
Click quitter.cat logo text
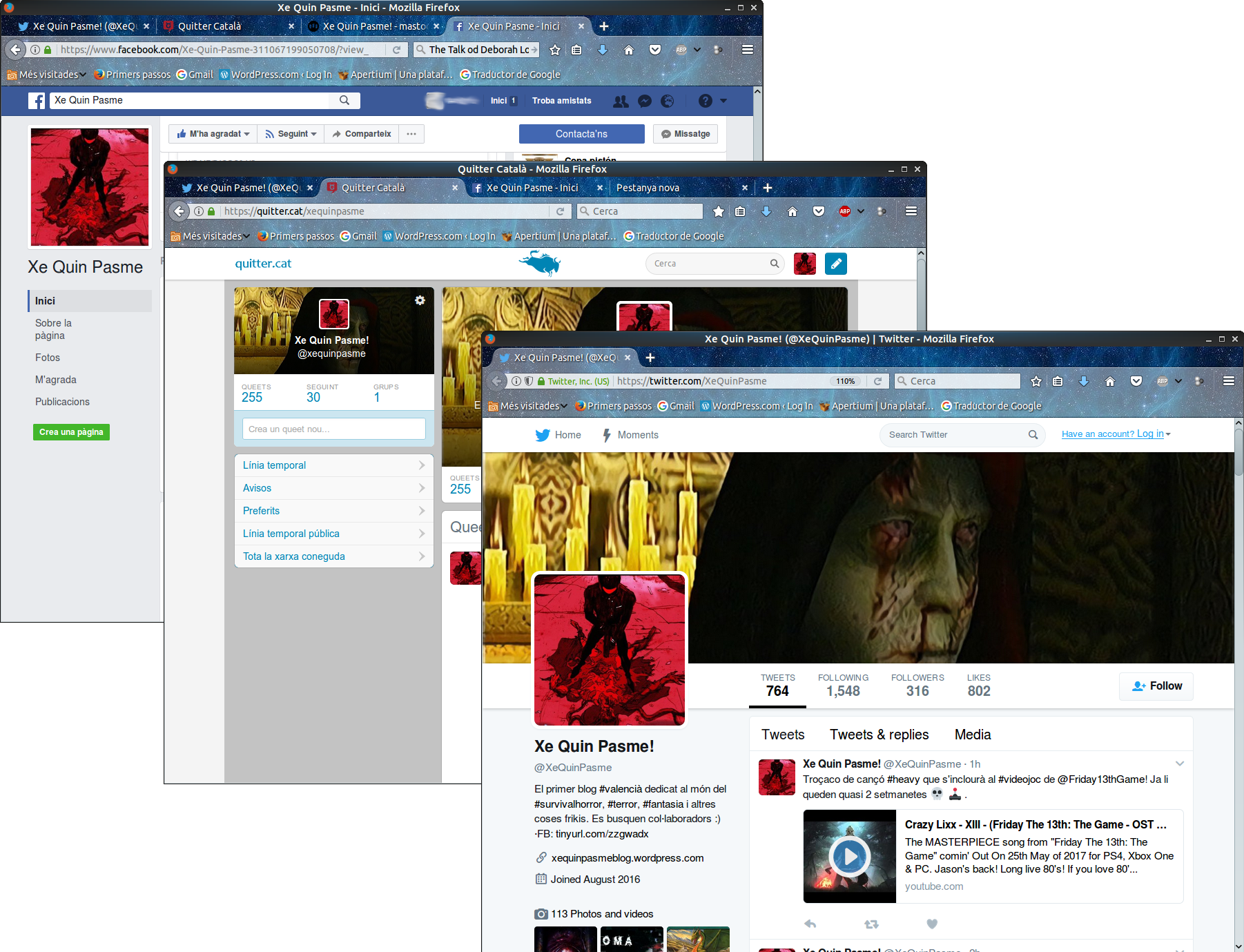coord(263,264)
